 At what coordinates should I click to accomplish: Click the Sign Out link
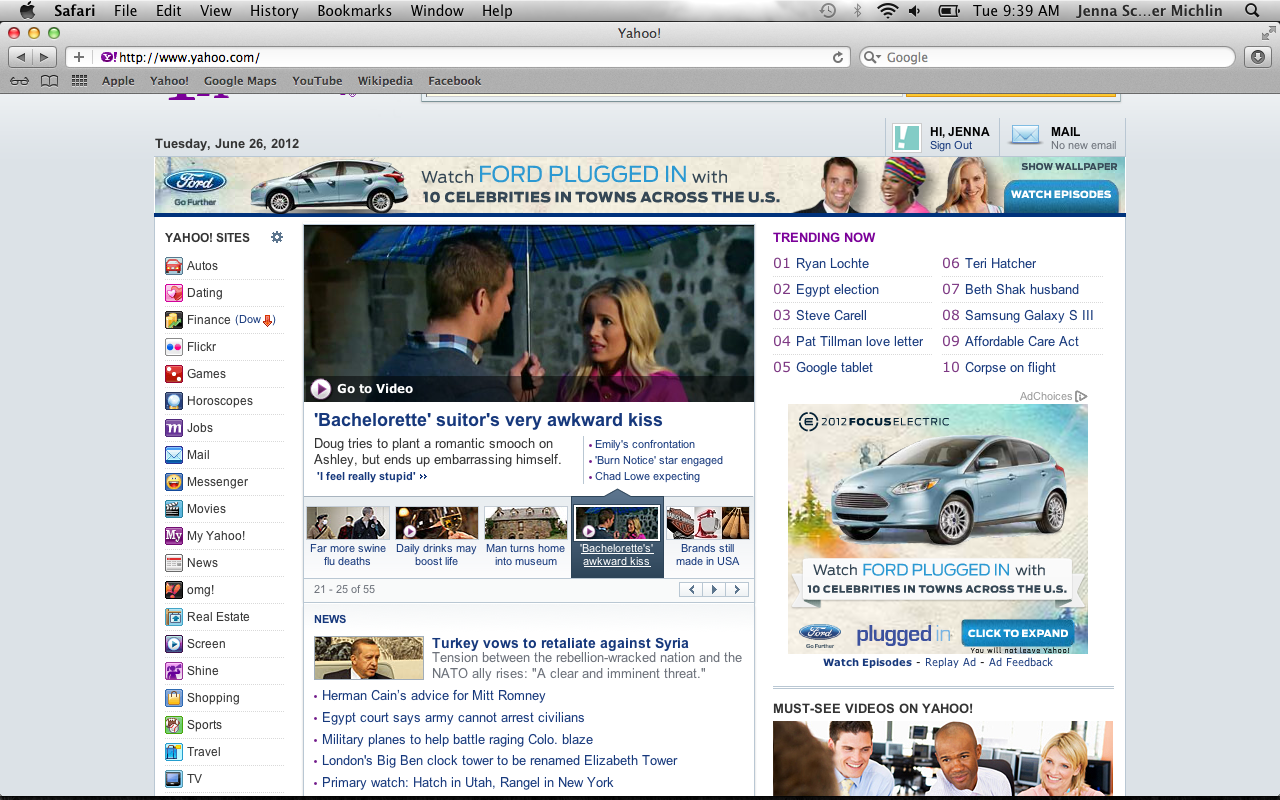click(x=950, y=146)
